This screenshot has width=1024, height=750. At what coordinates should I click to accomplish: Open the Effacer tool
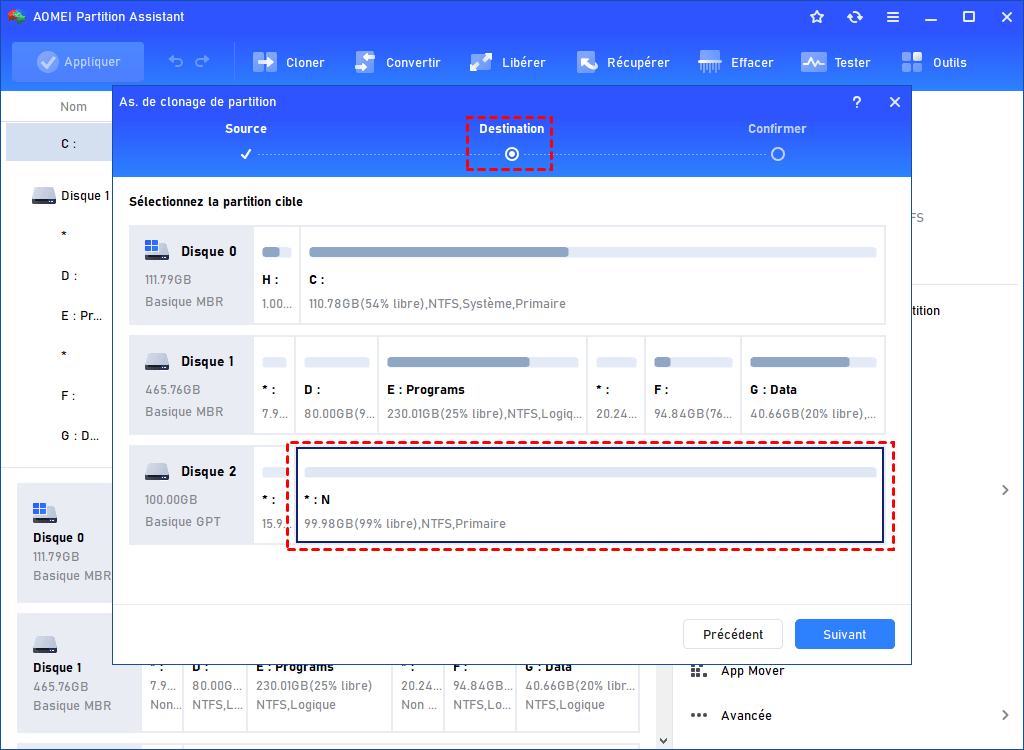tap(735, 62)
